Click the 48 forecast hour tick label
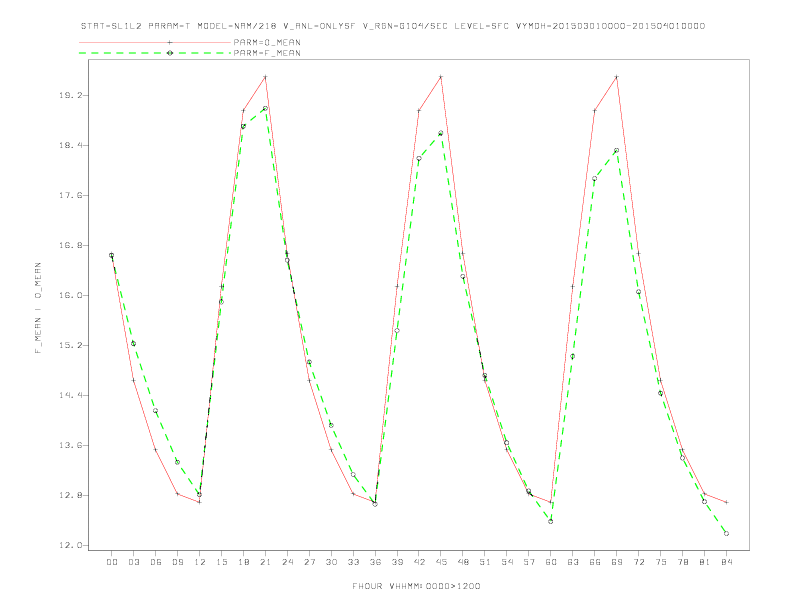Image resolution: width=792 pixels, height=612 pixels. tap(463, 562)
